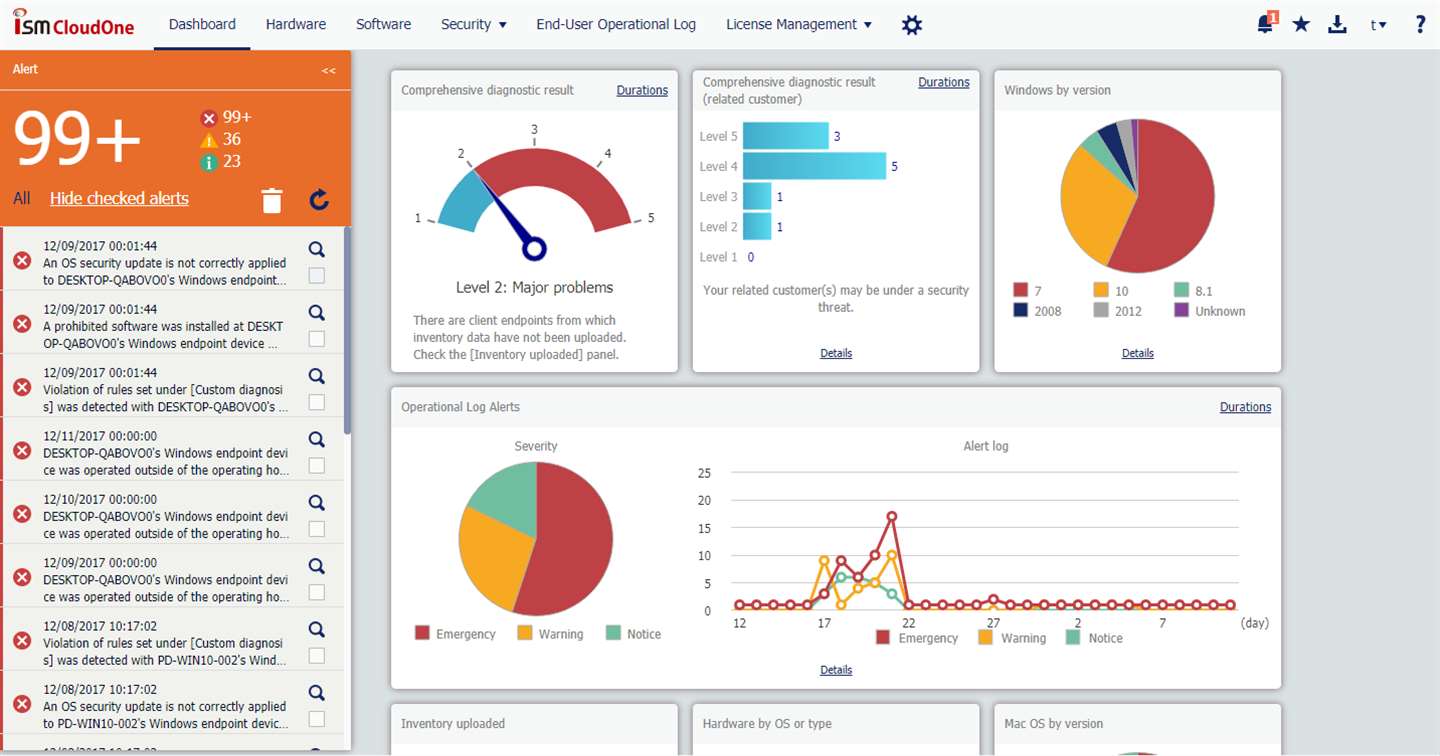The image size is (1440, 756).
Task: Check the 12/08/2017 PD-WIN10-002 OS security update checkbox
Action: point(317,719)
